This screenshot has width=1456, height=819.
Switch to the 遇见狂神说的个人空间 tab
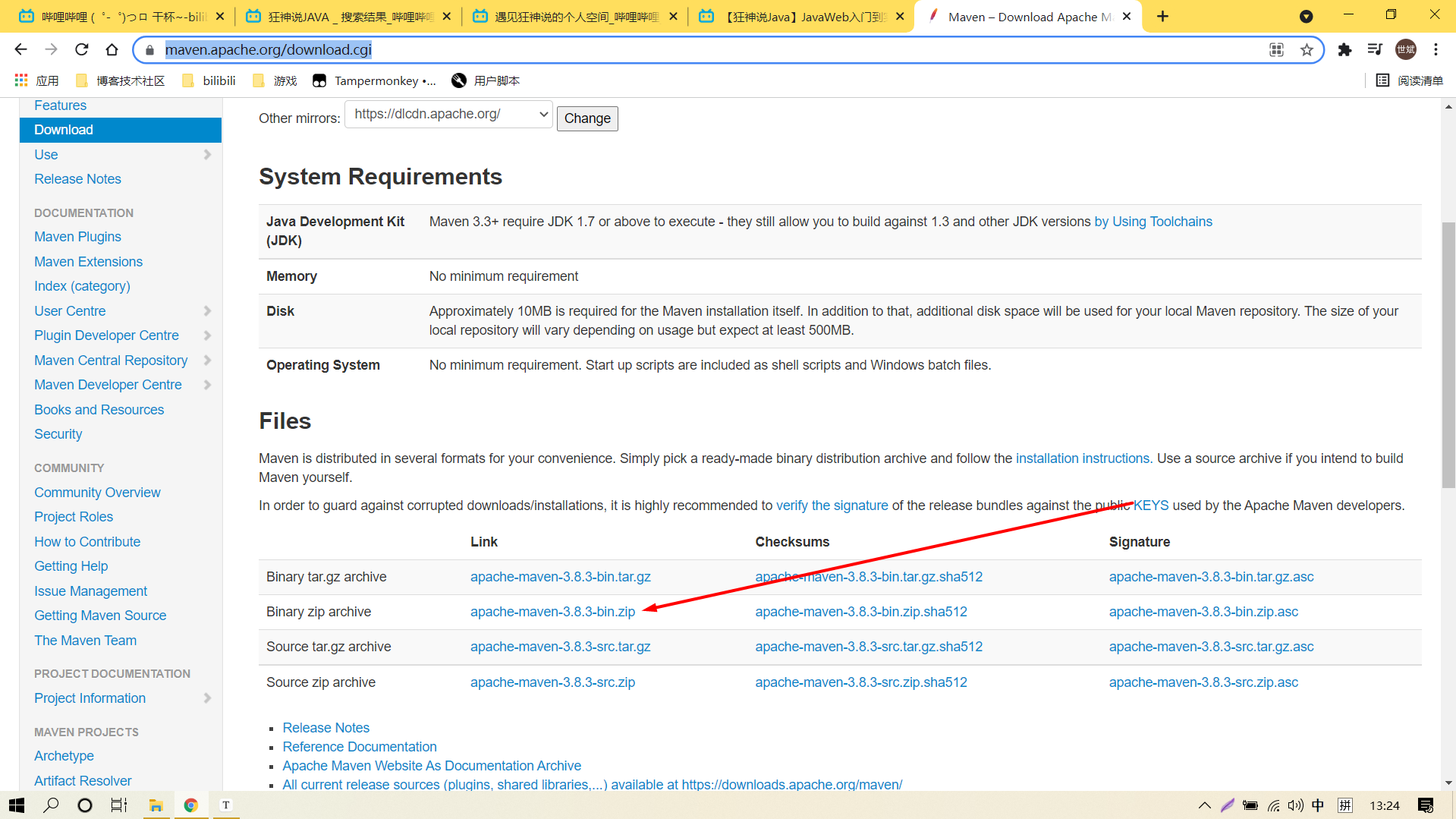point(574,17)
